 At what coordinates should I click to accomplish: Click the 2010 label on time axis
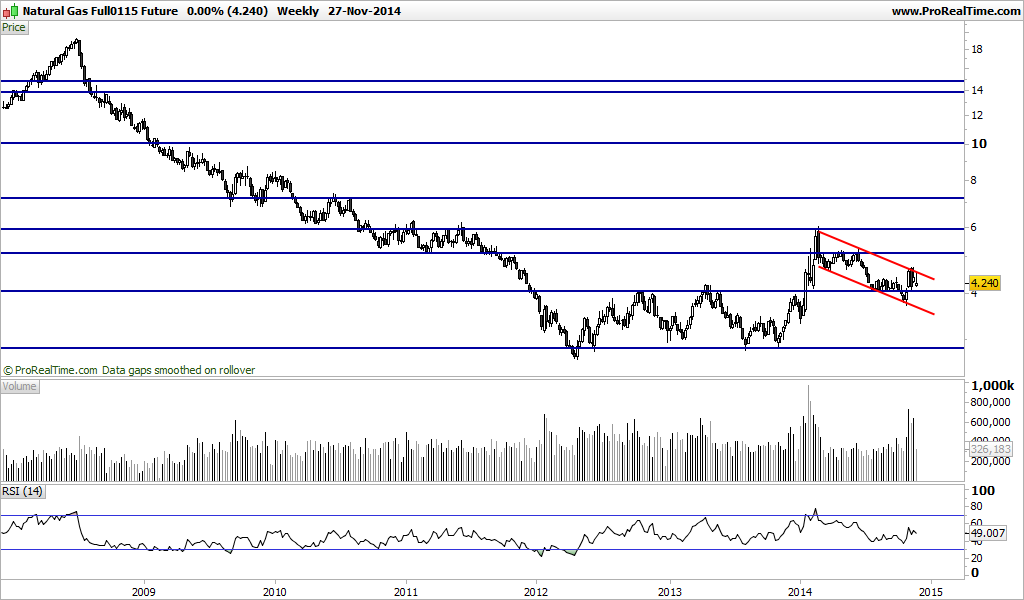(x=274, y=592)
